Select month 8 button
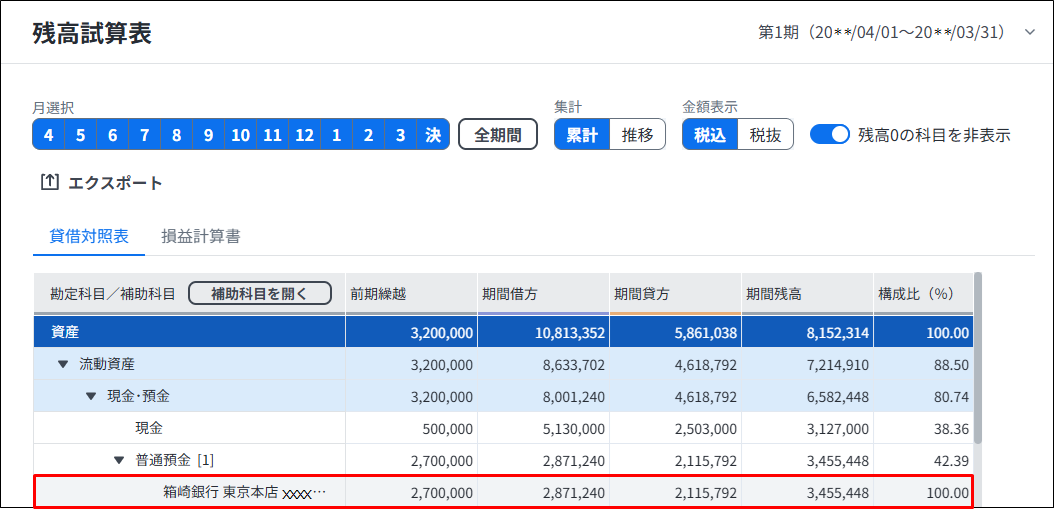Screen dimensions: 1054x511 coord(176,134)
